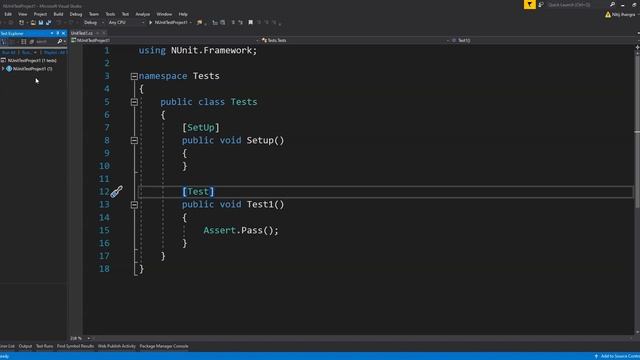Click the send feedback icon
The image size is (640, 360).
coord(541,4)
